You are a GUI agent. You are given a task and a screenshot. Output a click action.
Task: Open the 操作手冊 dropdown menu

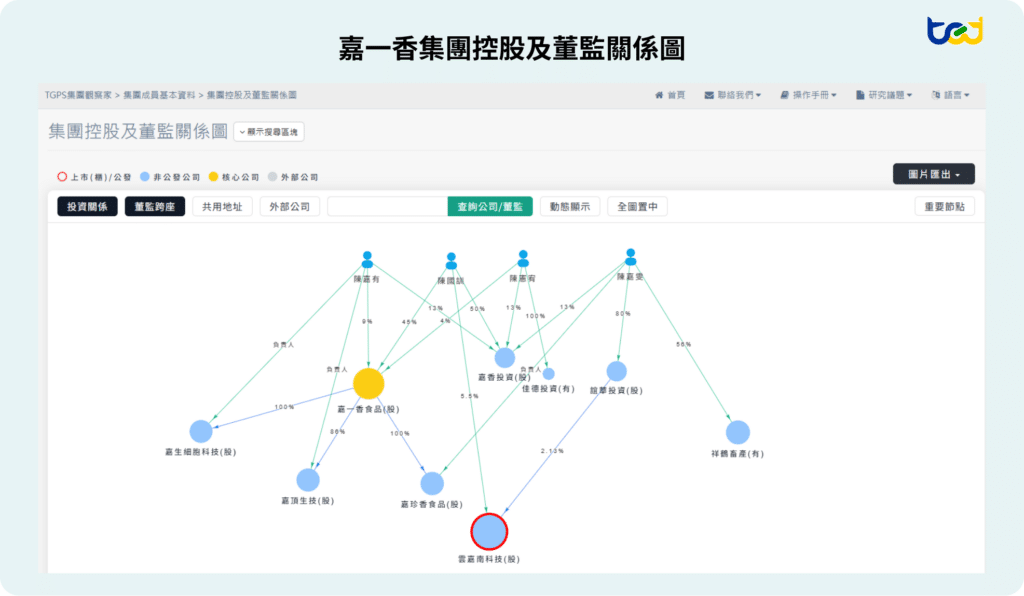808,95
